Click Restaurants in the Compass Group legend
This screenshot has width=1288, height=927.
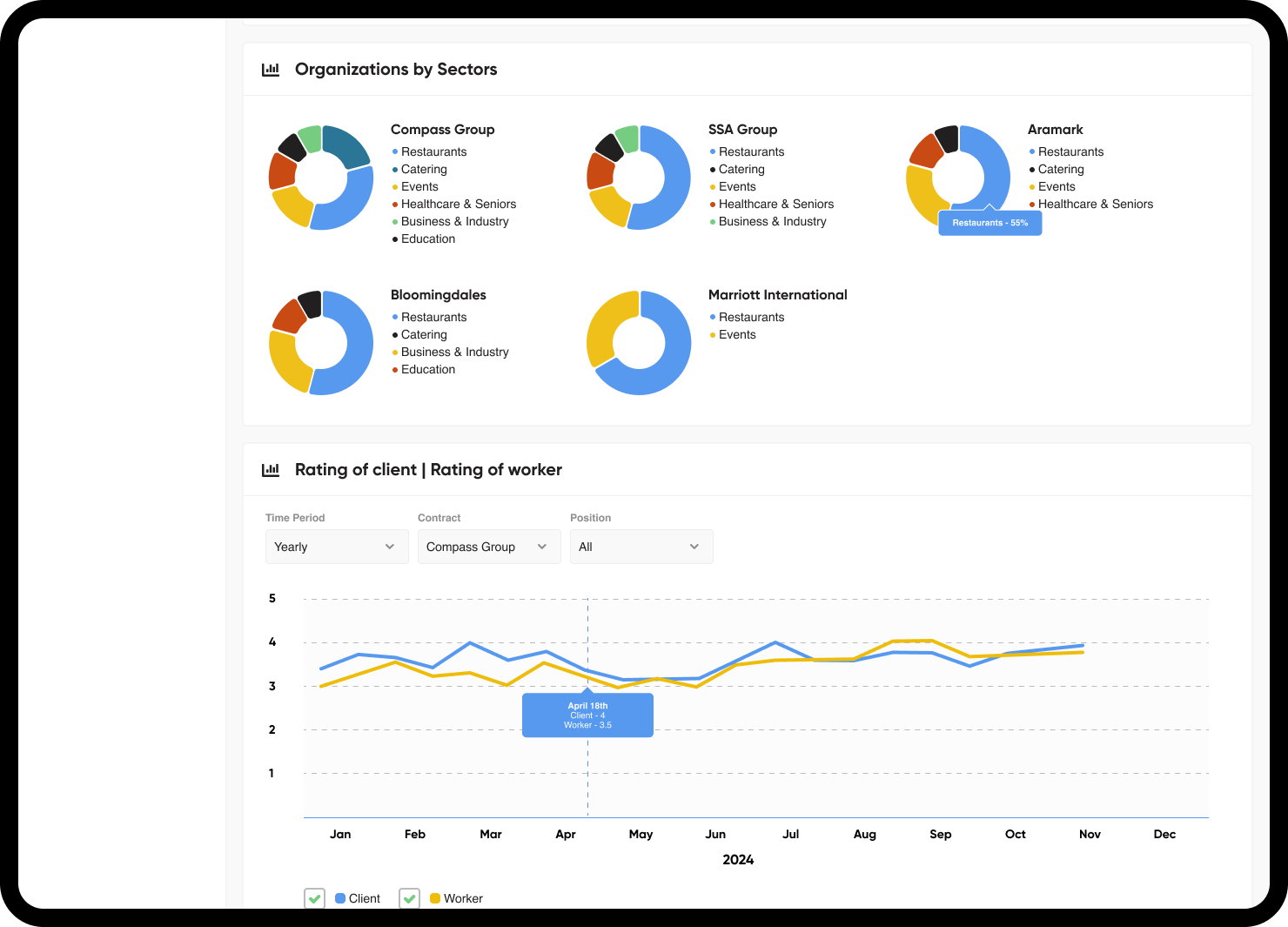433,151
